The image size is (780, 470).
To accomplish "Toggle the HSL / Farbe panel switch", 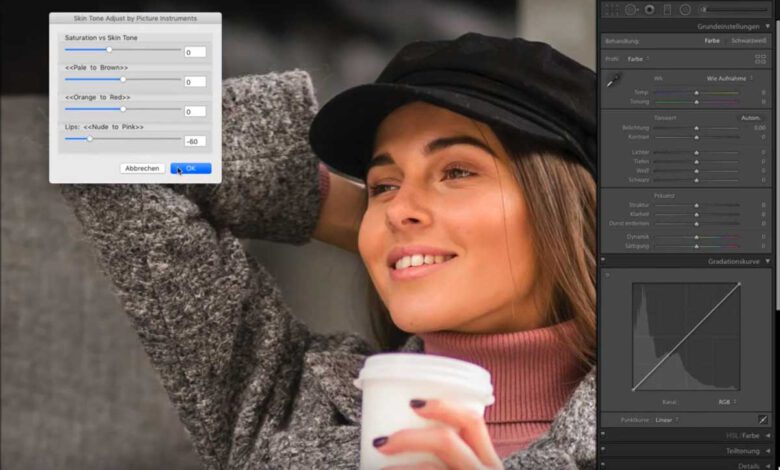I will (x=603, y=435).
